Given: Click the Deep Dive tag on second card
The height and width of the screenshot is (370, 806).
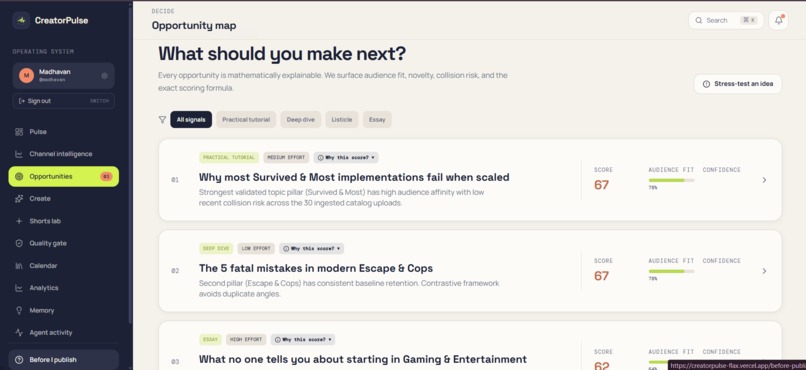Looking at the screenshot, I should click(216, 249).
